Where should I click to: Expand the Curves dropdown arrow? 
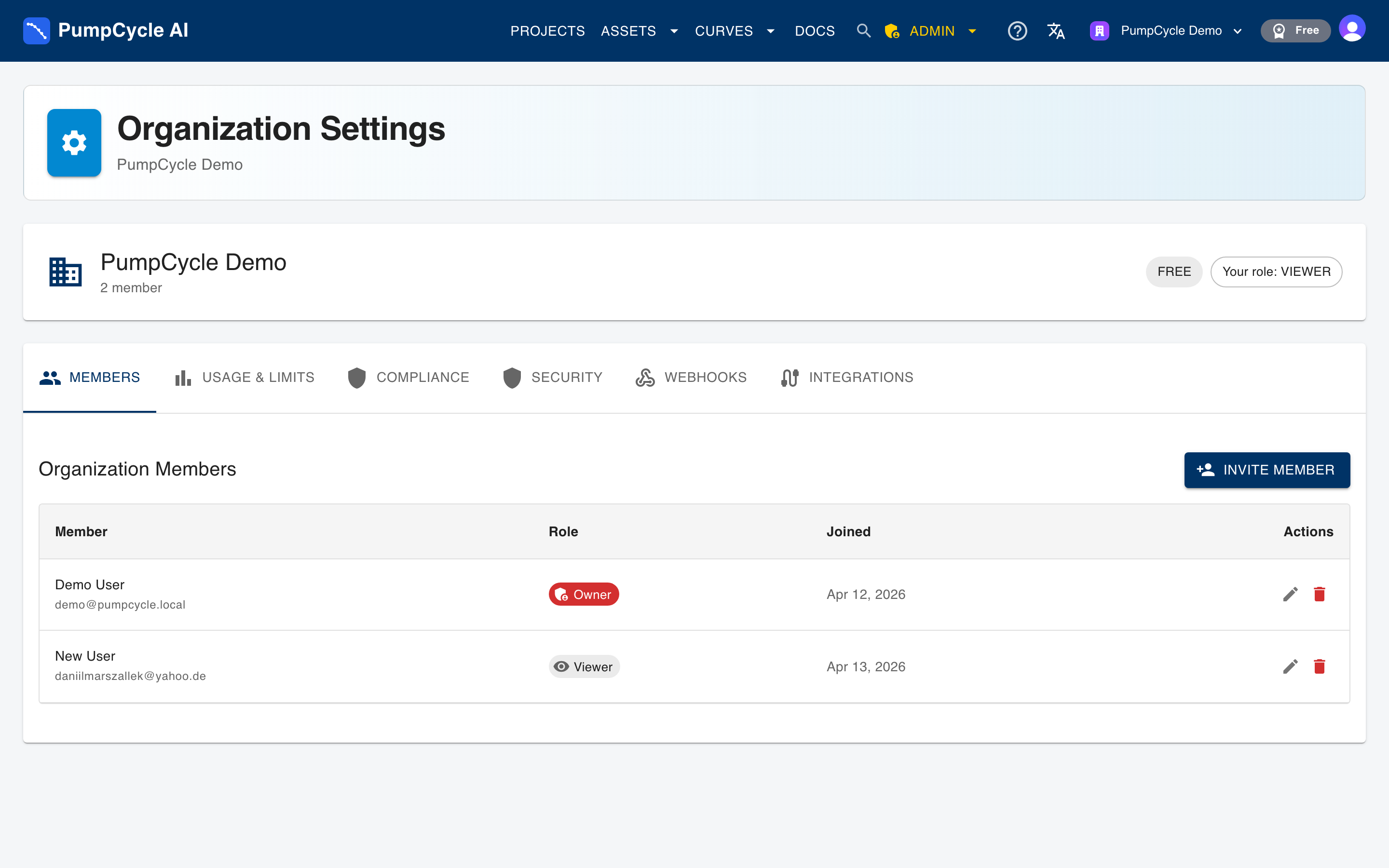tap(771, 31)
